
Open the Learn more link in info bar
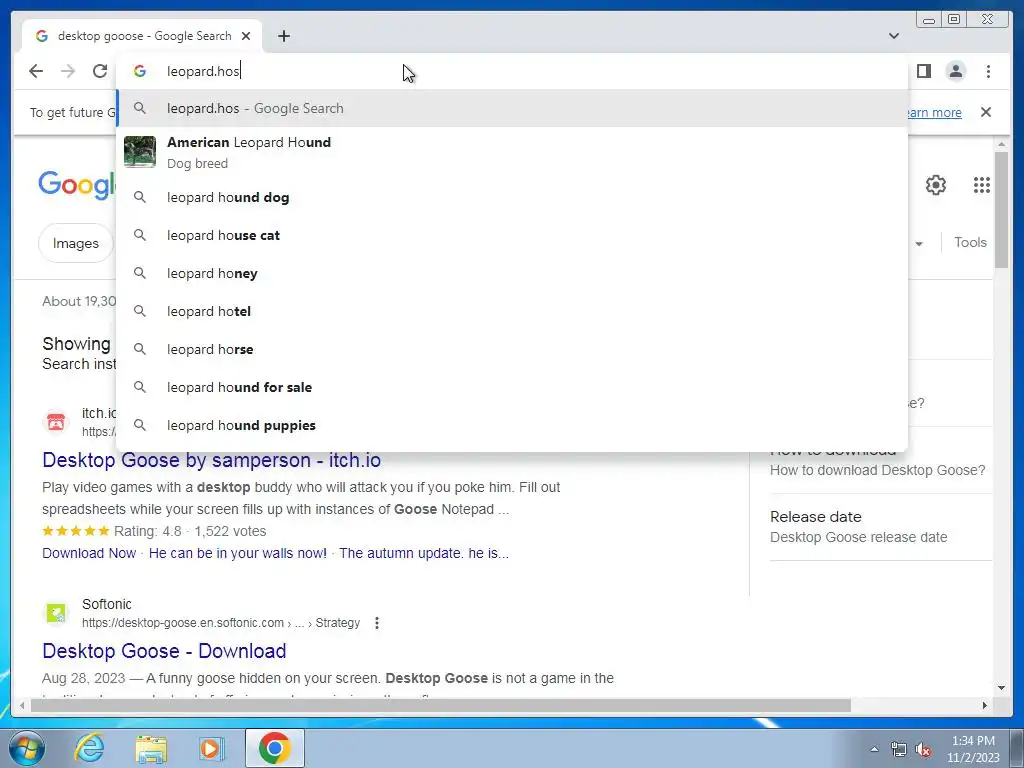(935, 112)
